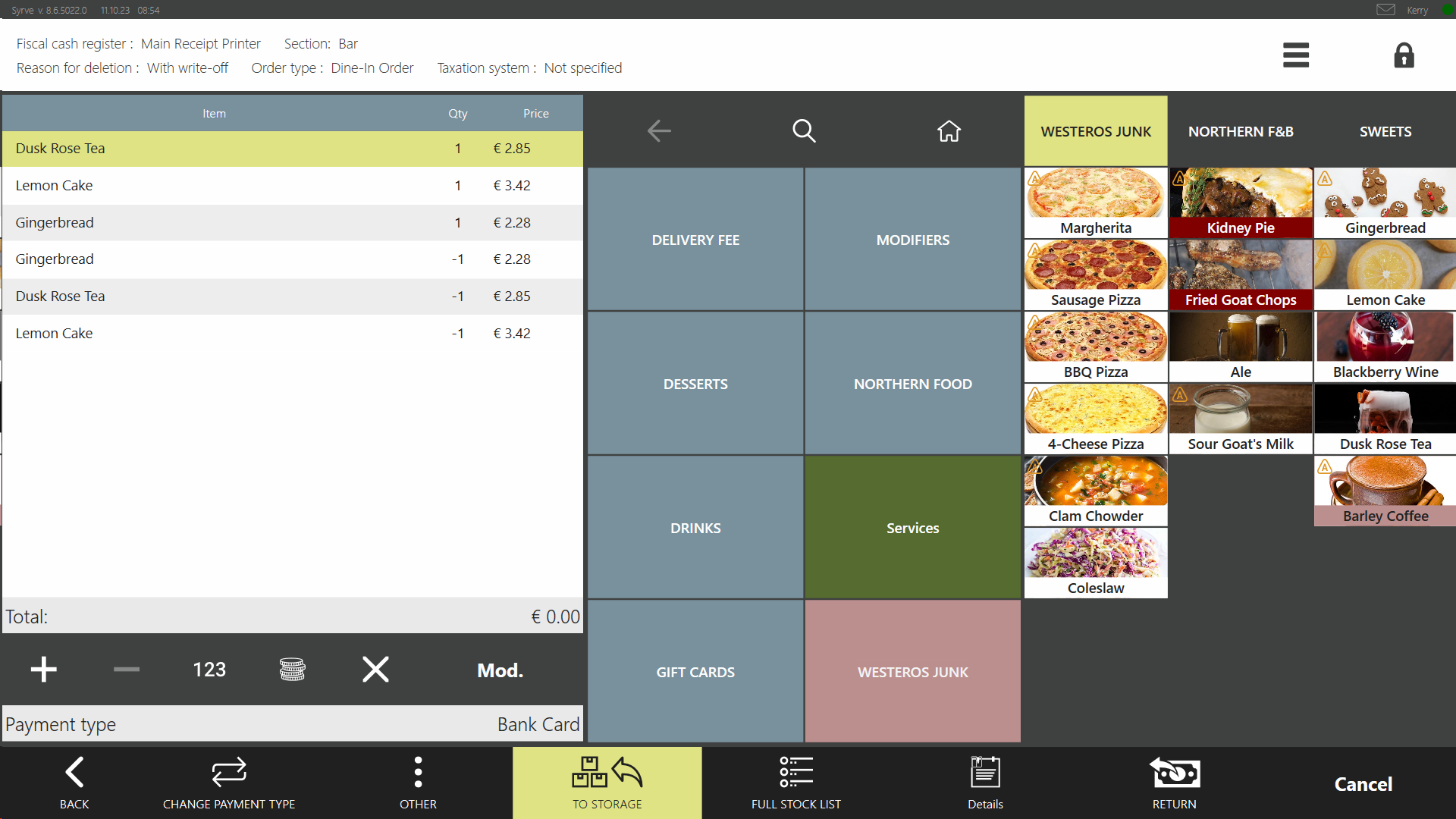Select the Lemon Cake row with quantity -1
This screenshot has width=1456, height=819.
(292, 334)
